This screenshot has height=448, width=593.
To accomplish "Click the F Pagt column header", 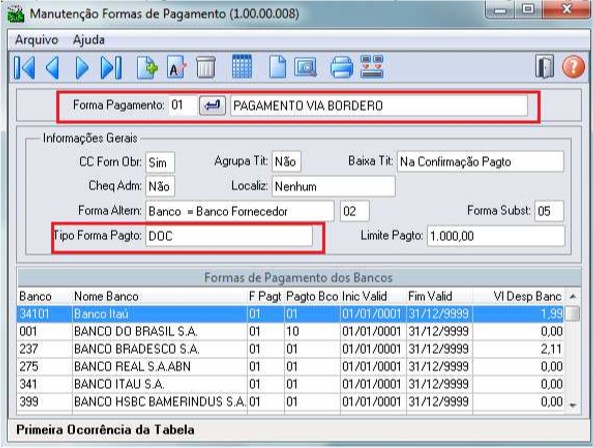I will click(265, 296).
